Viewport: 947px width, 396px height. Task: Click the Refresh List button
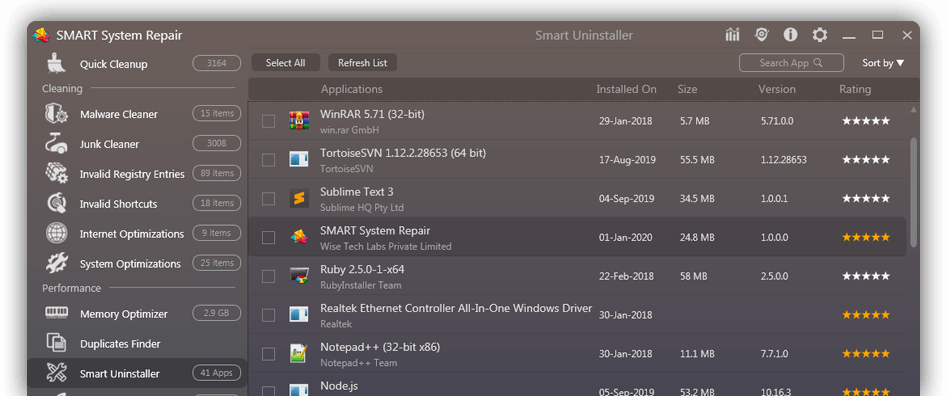362,63
